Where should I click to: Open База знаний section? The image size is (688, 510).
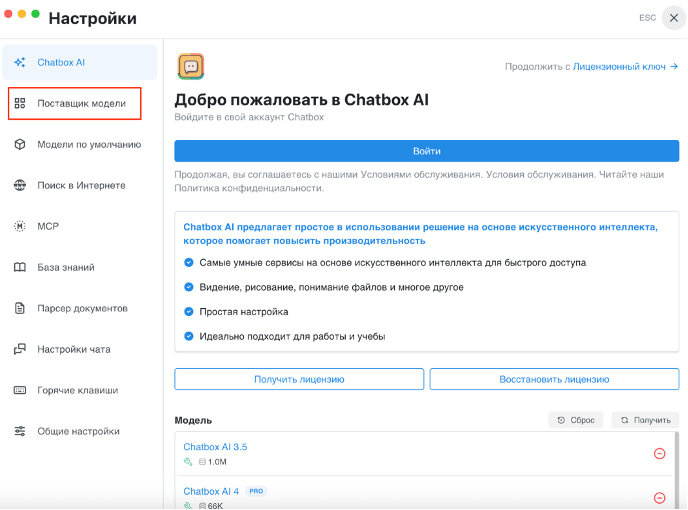tap(80, 267)
